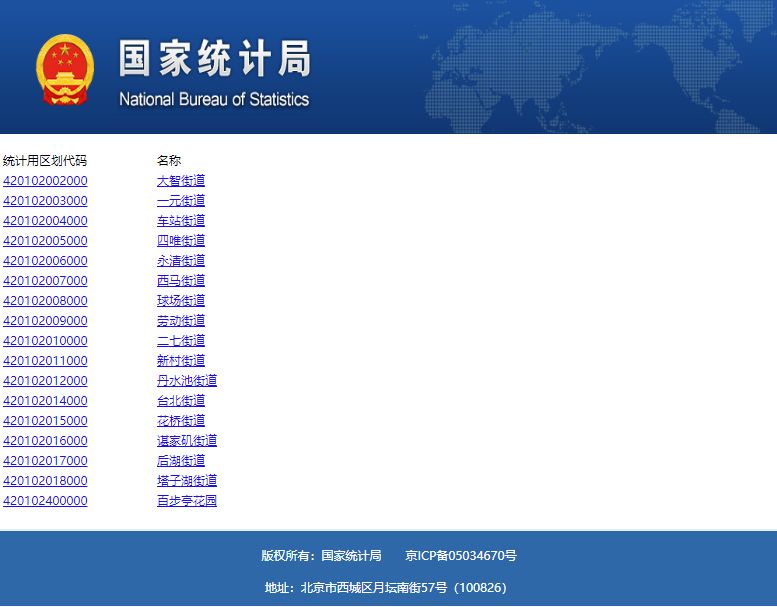Click the 统计用区划代码 column header
777x607 pixels.
pos(45,161)
